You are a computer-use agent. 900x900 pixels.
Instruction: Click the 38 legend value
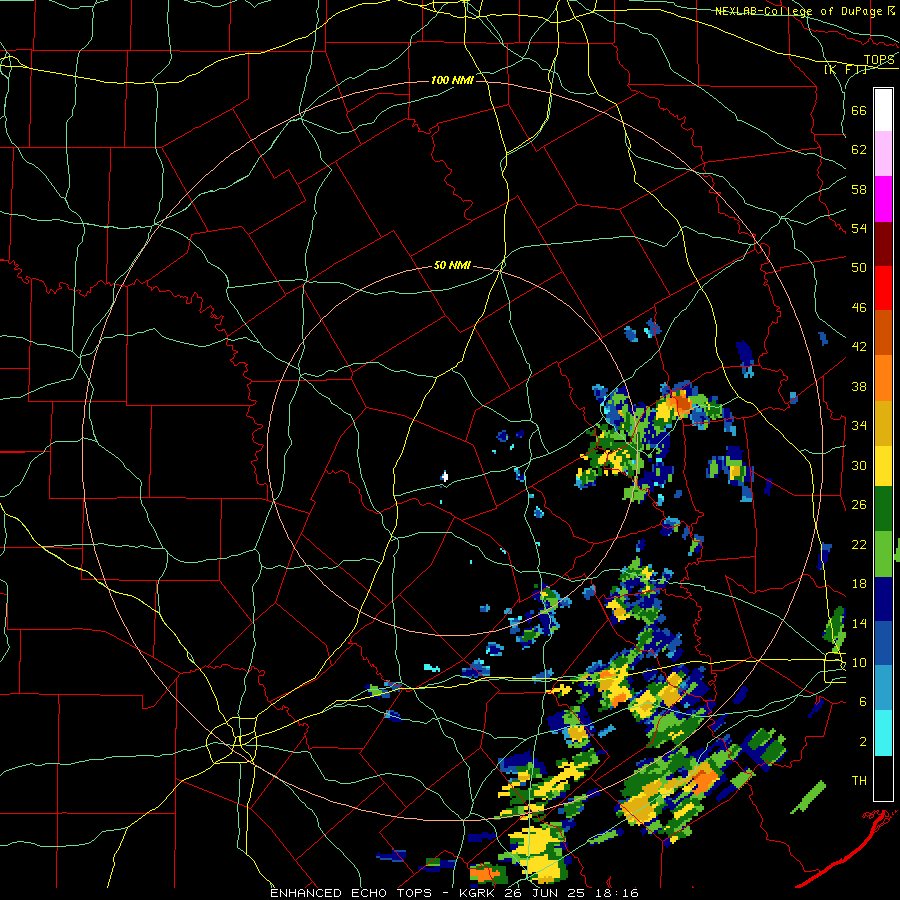click(x=859, y=386)
